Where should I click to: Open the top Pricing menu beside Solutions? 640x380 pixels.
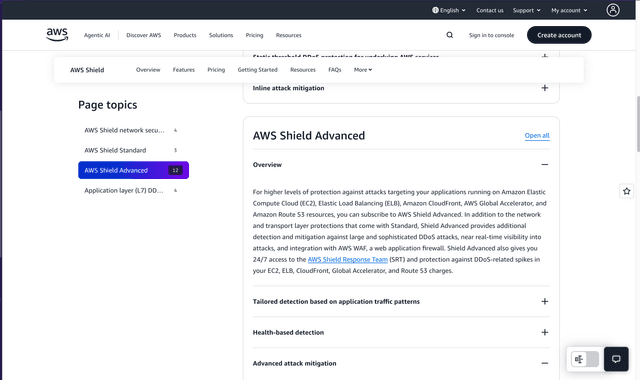tap(254, 35)
